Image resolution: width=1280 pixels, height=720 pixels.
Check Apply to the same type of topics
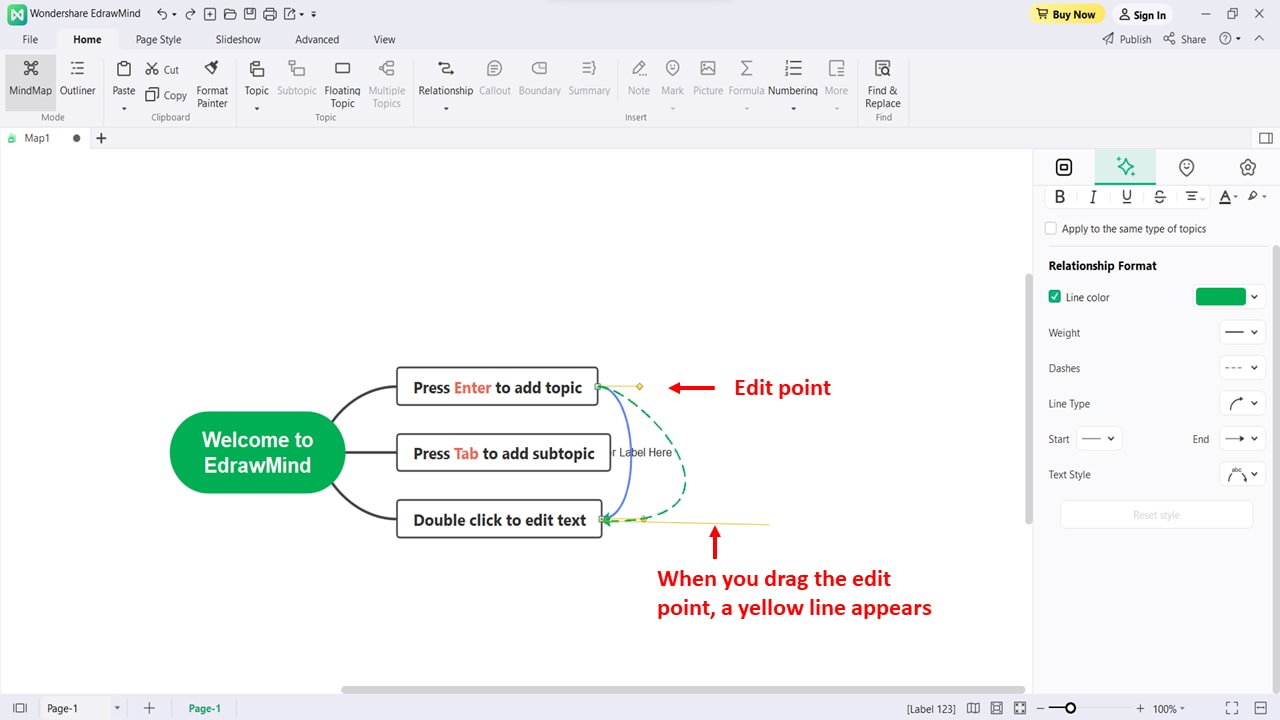(x=1051, y=229)
